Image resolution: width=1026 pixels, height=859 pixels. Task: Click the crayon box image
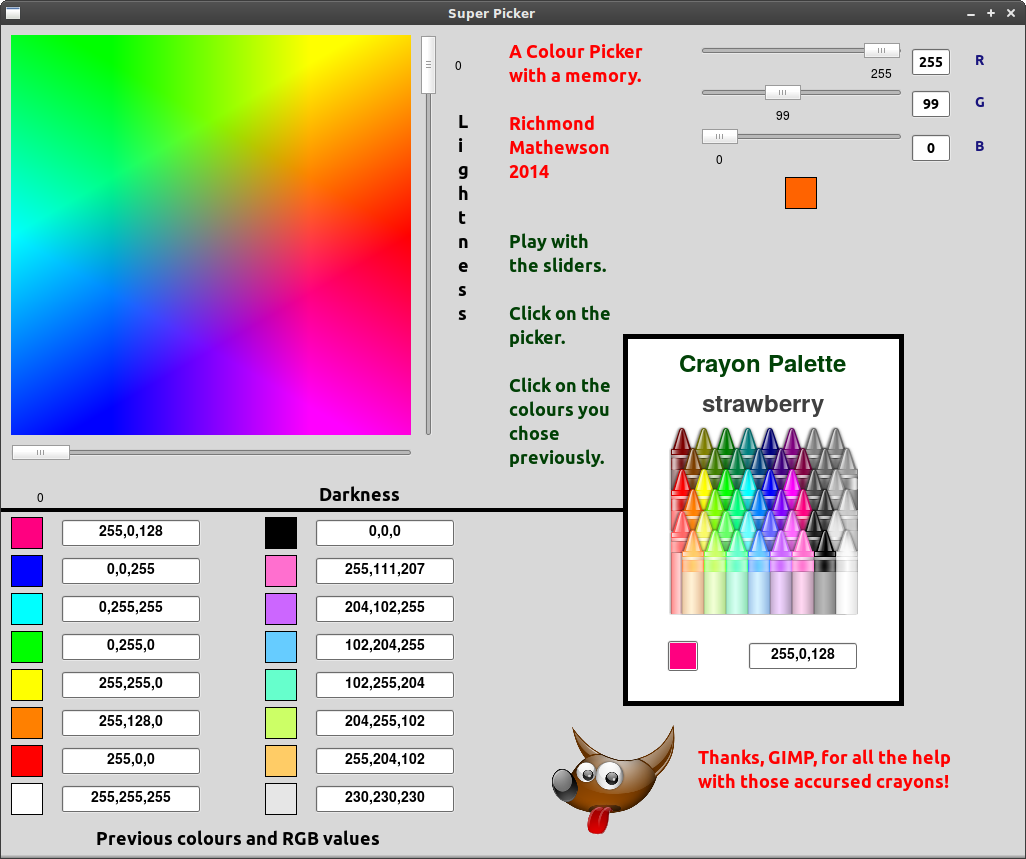pyautogui.click(x=764, y=521)
